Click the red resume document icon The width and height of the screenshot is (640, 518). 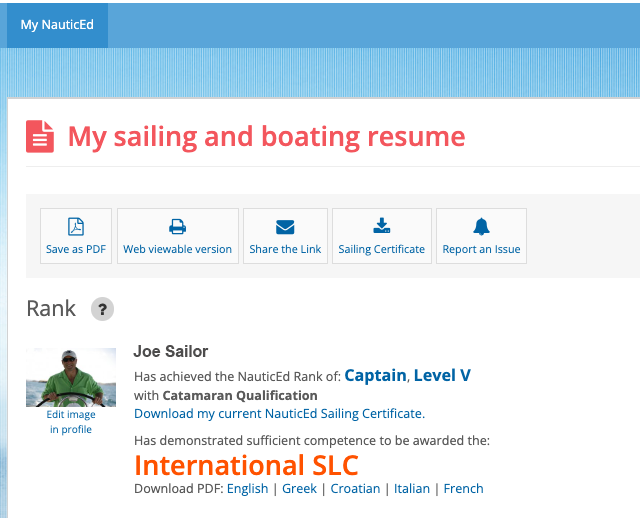pos(40,136)
